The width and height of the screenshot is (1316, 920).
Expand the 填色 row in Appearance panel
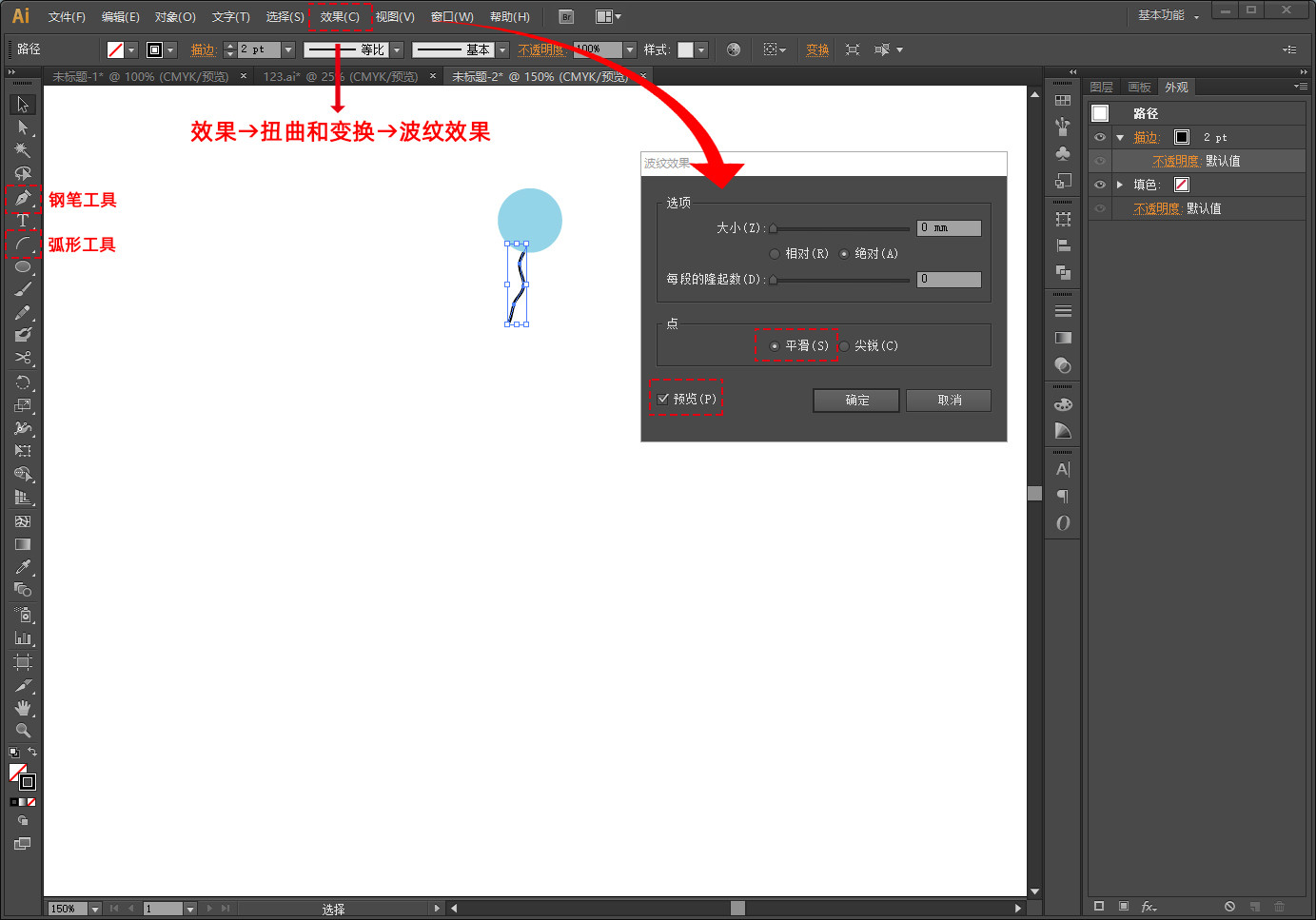click(x=1120, y=185)
